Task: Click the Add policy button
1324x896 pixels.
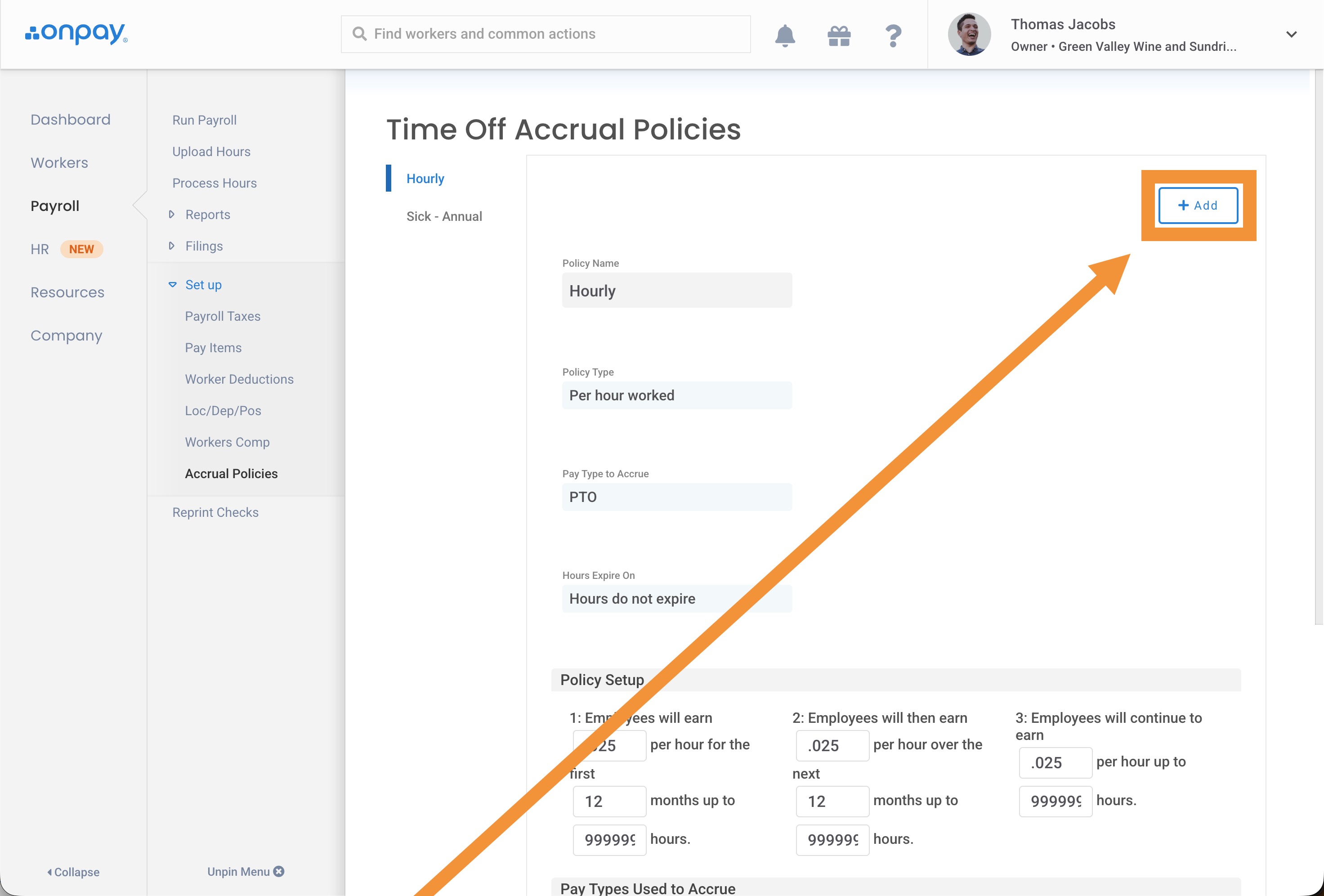Action: 1198,205
